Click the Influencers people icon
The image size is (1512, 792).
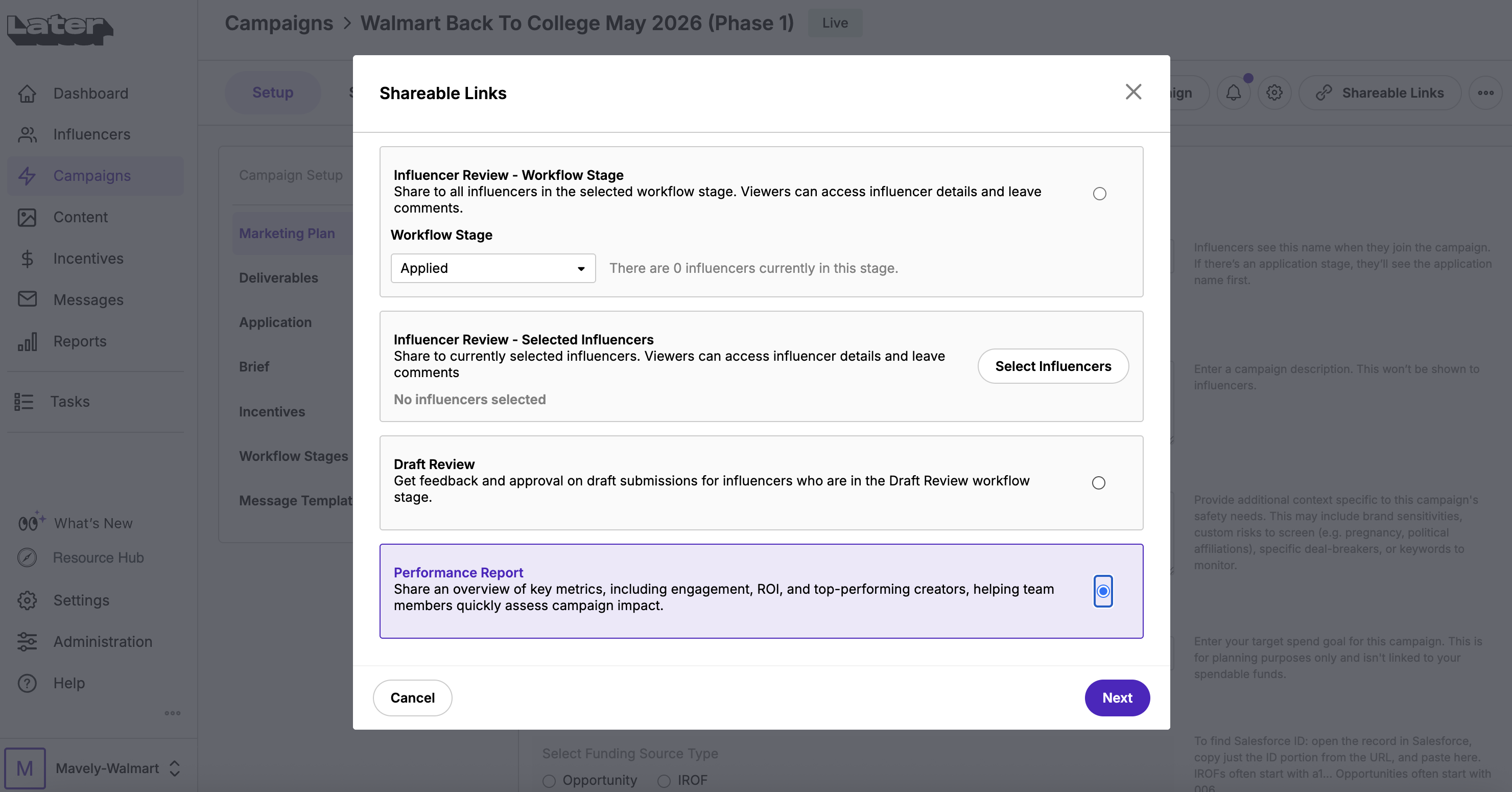27,134
